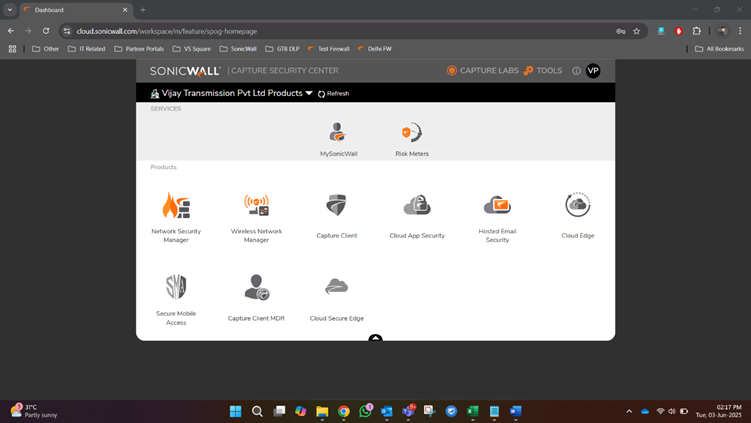Open the GTB DLP bookmarks folder

pos(283,49)
